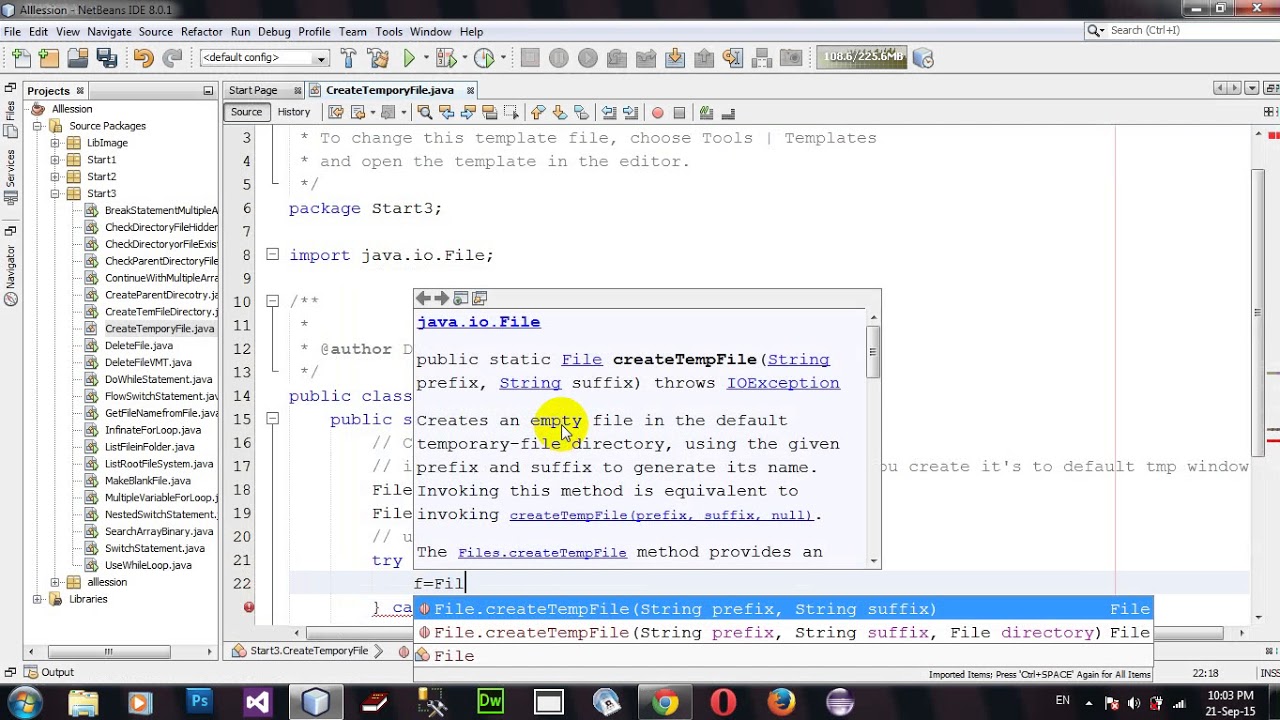Click the Shift Line Left icon
Screen dimensions: 1280x720
[x=608, y=112]
